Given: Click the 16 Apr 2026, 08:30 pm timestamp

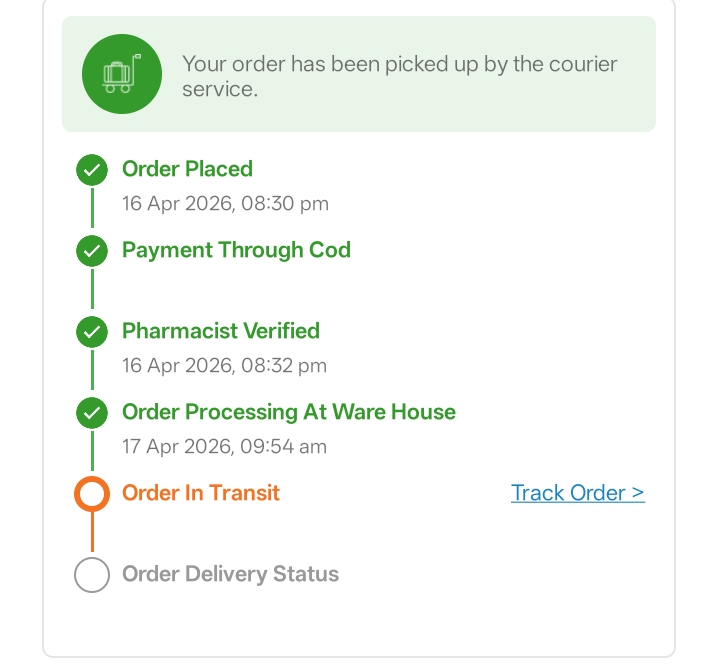Looking at the screenshot, I should (x=225, y=204).
